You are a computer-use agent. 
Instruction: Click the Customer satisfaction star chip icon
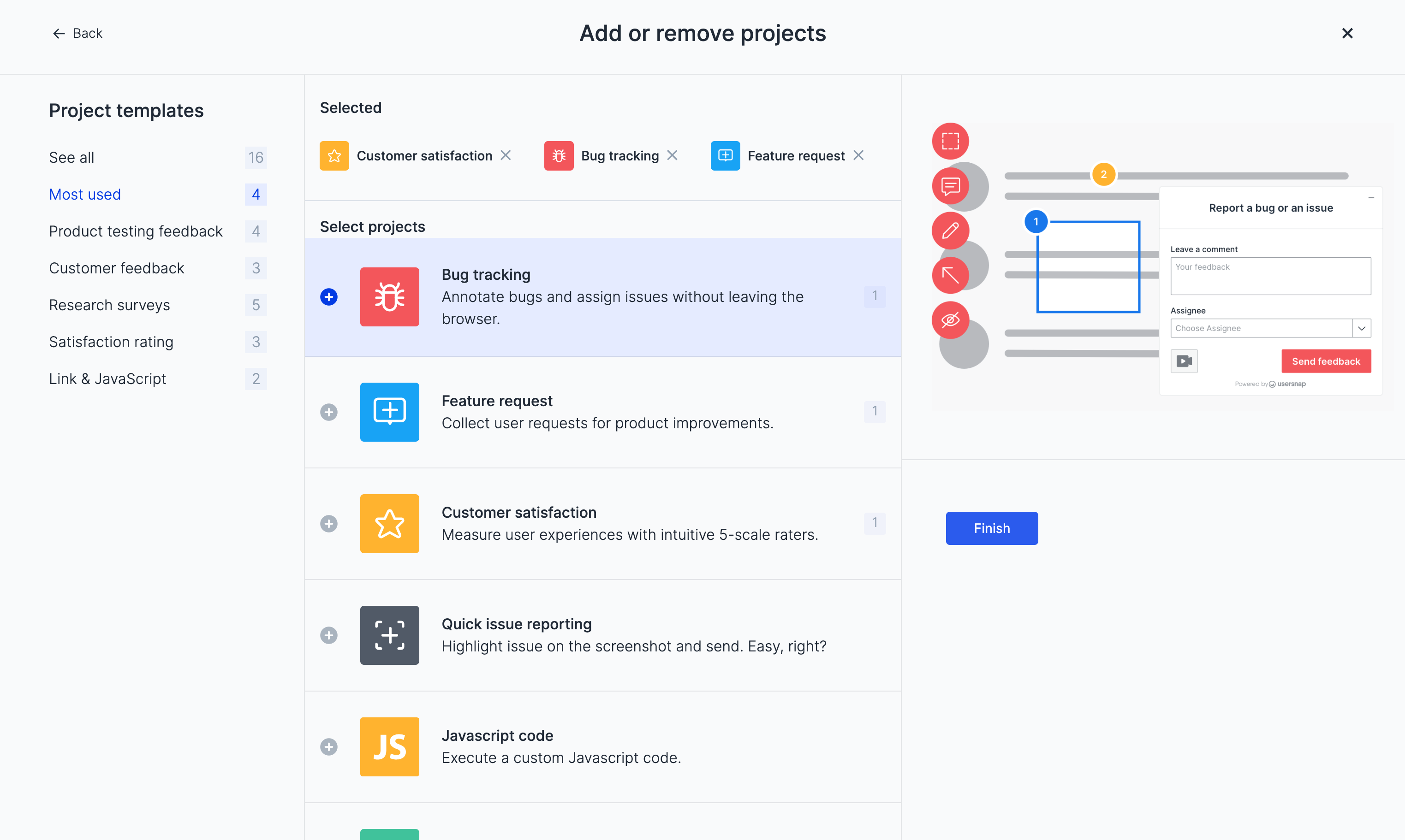click(334, 156)
